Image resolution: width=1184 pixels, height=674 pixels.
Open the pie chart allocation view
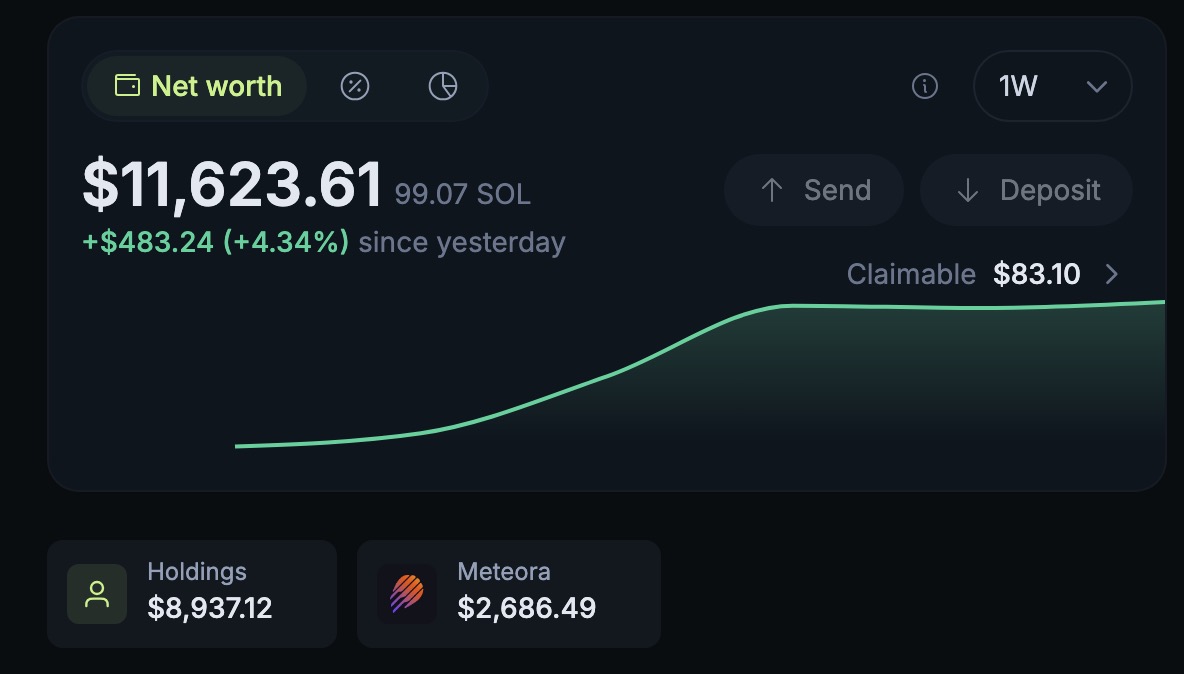tap(443, 86)
